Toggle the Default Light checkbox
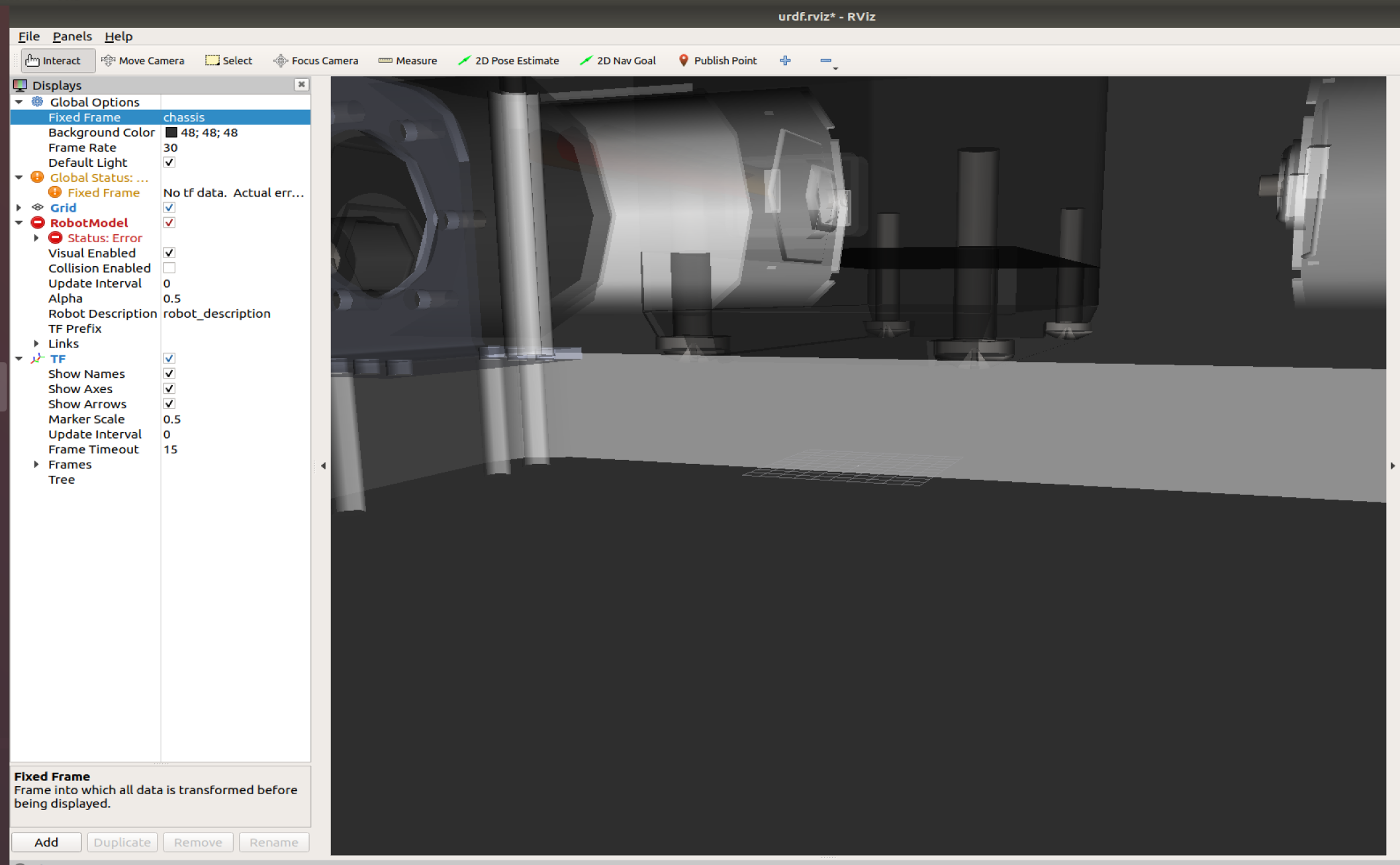 pyautogui.click(x=169, y=162)
